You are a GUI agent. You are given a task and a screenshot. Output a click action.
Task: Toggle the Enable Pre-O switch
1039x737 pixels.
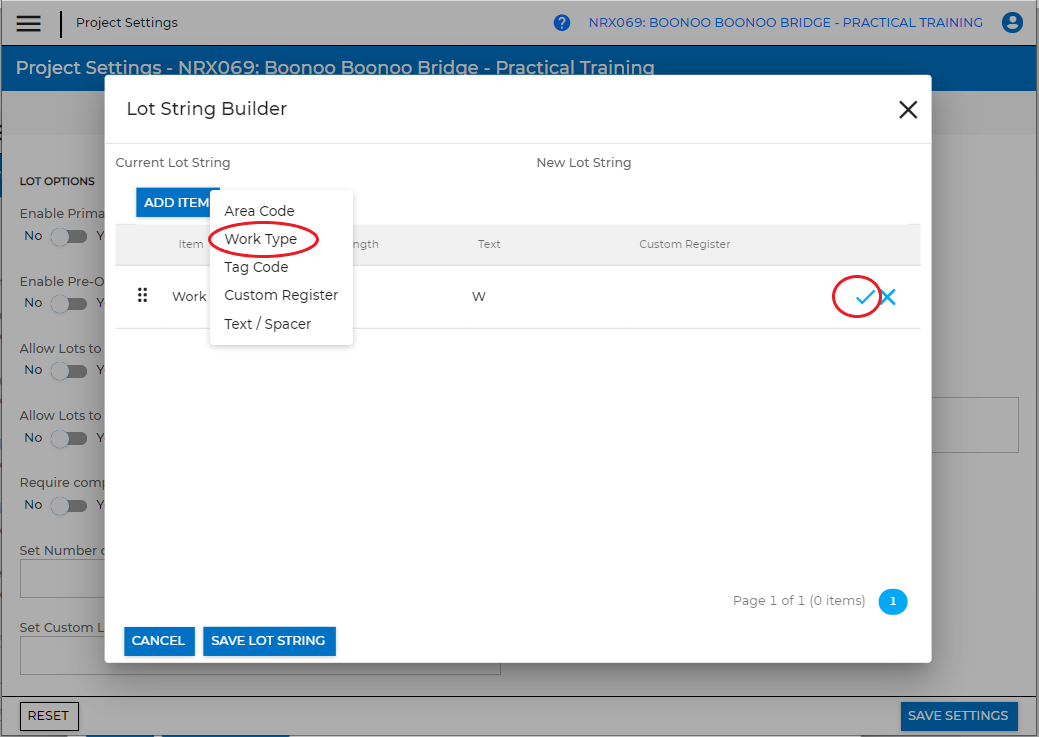point(69,304)
